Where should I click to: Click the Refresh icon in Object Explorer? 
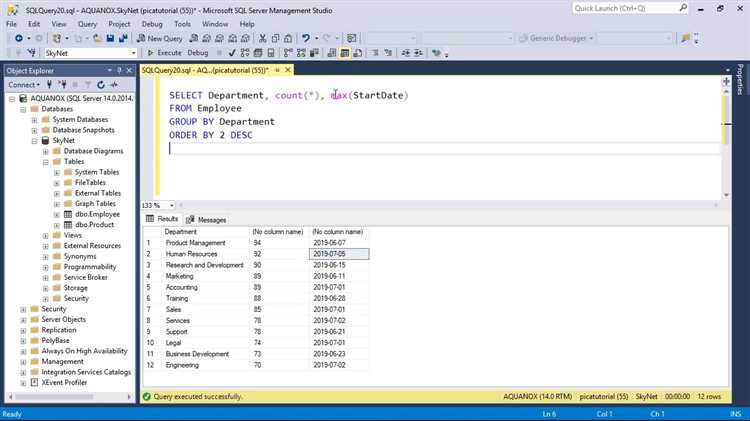click(x=102, y=85)
